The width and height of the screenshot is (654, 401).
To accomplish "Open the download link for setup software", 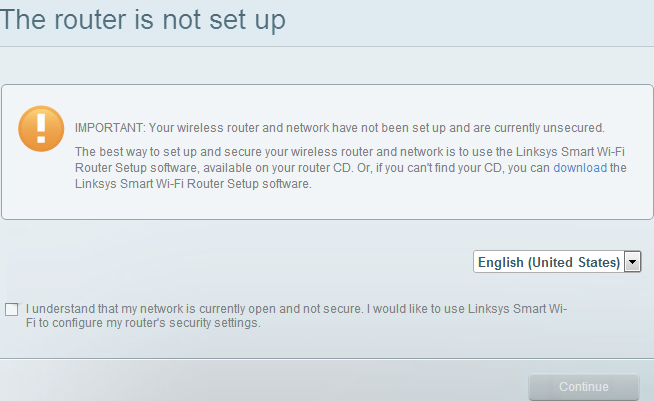I will click(x=580, y=168).
